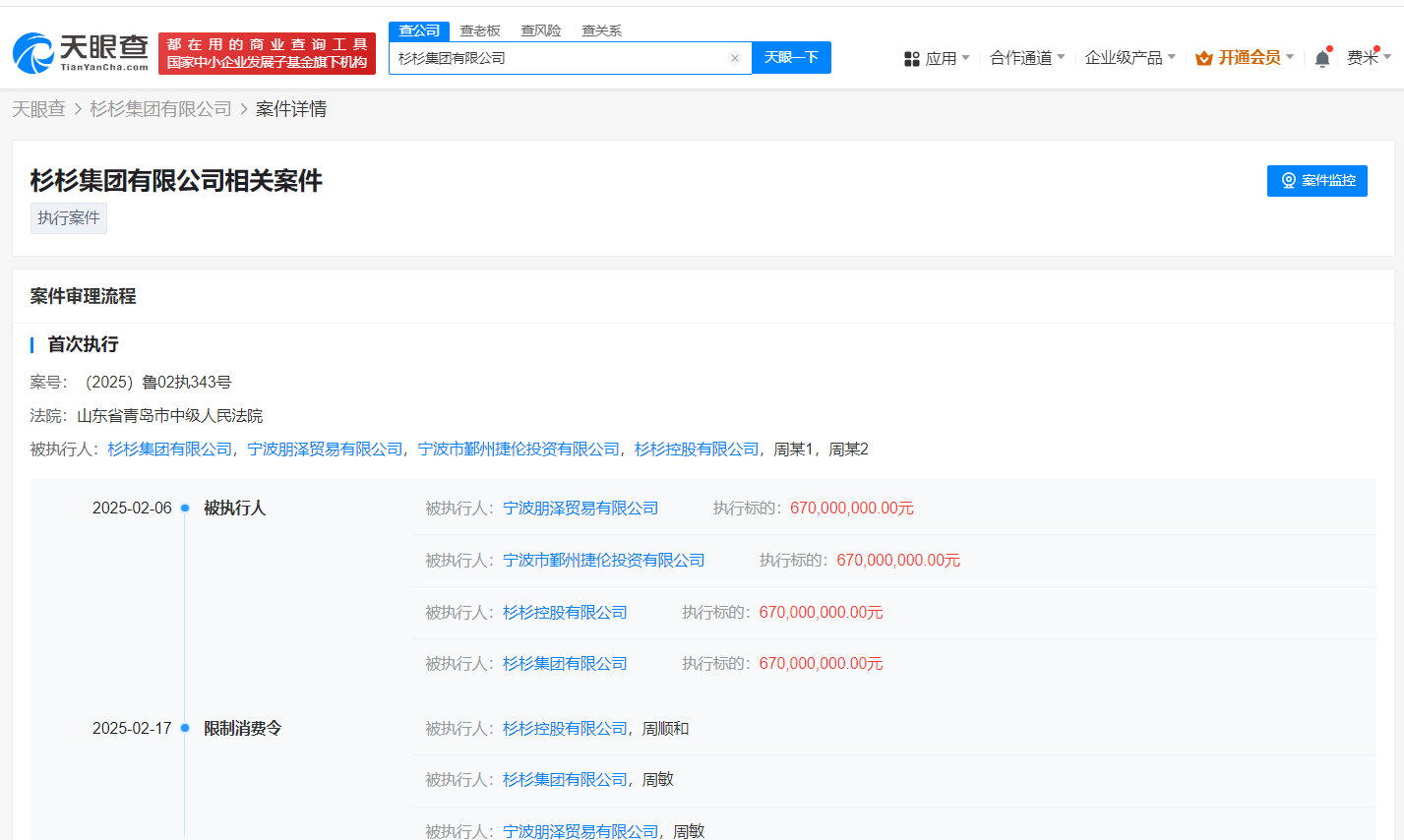The image size is (1404, 840).
Task: Open 杉杉集团有限公司 in the 限制消费令 entry
Action: coord(565,780)
